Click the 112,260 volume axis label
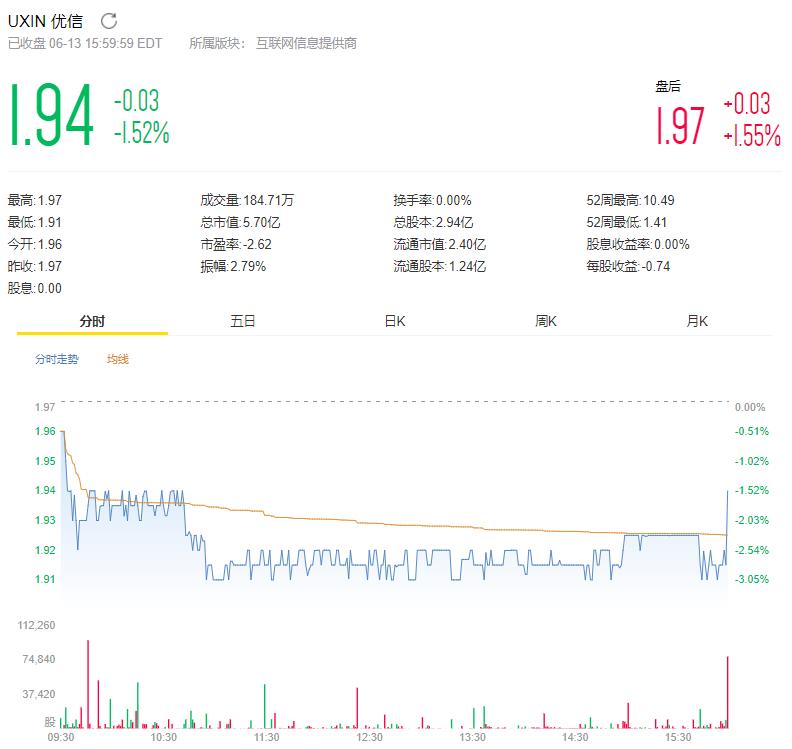Screen dimensions: 792x749 pyautogui.click(x=36, y=625)
